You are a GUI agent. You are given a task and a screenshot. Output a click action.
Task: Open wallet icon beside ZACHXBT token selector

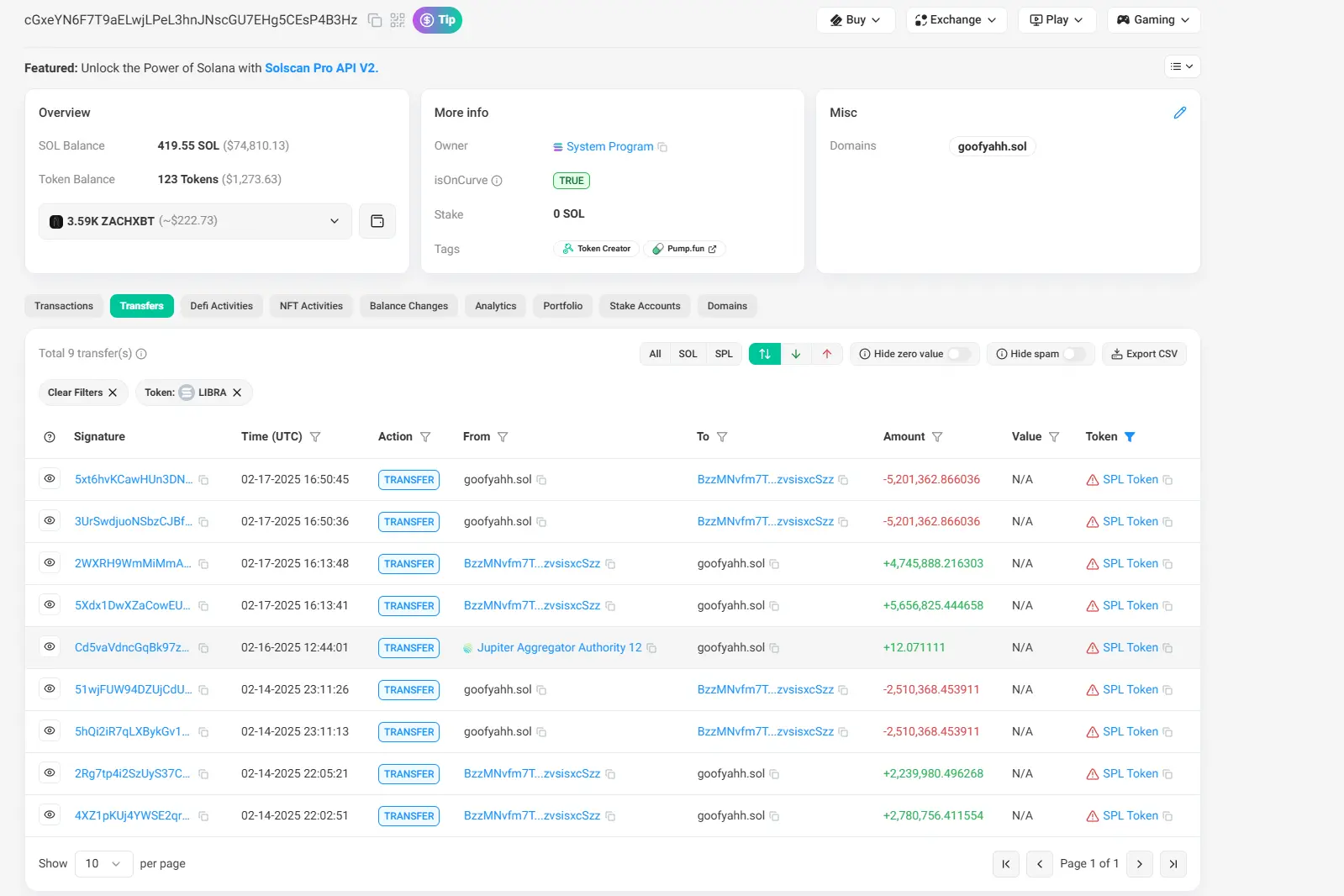[377, 221]
